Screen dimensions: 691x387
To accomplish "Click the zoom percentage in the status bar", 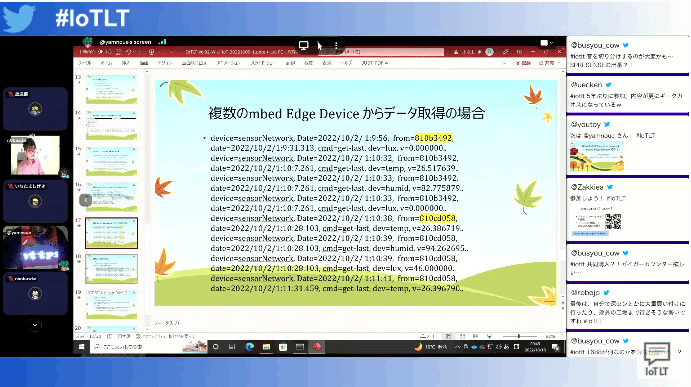I will point(550,336).
